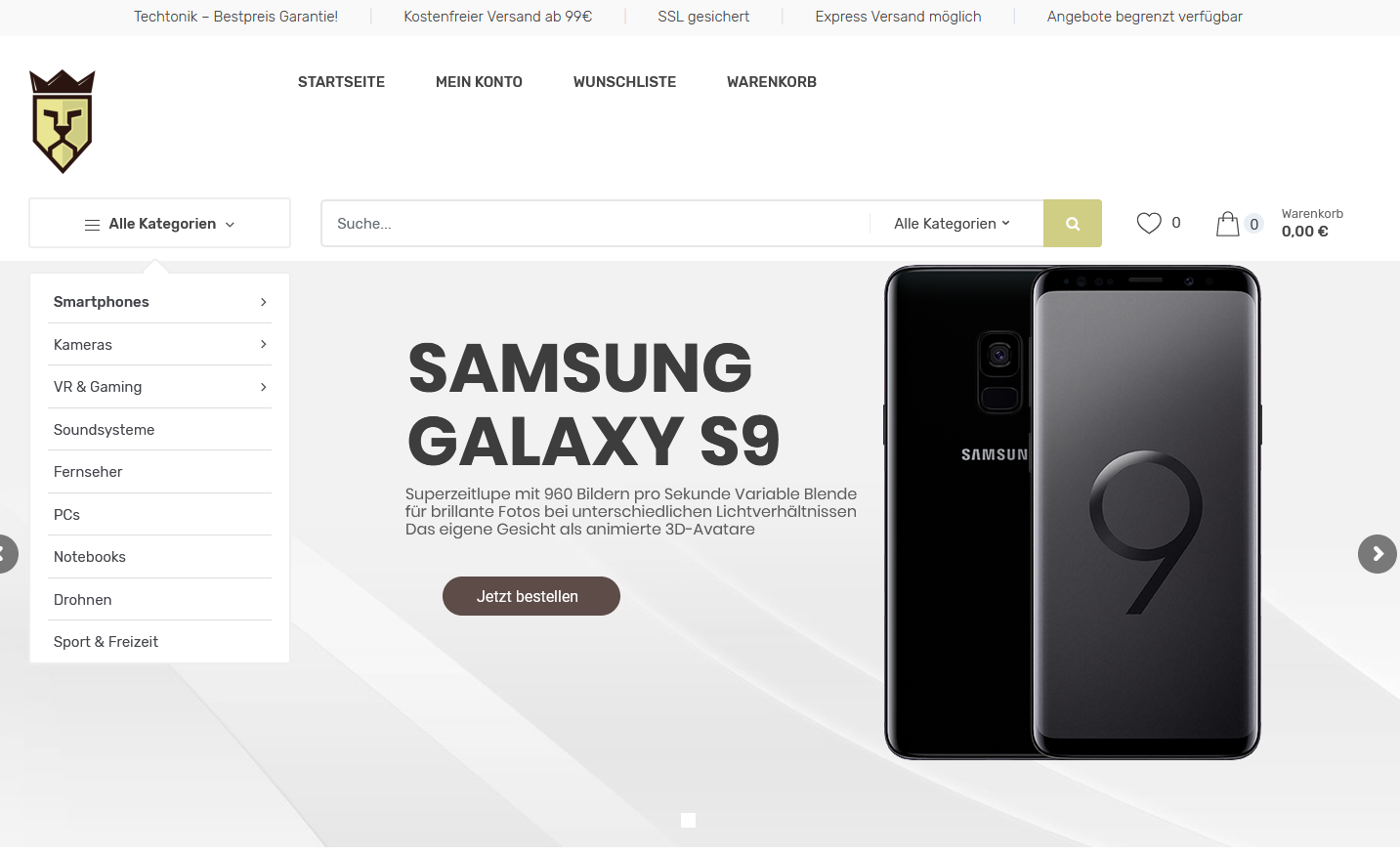Open the shopping bag cart icon
1400x855 pixels.
point(1227,224)
